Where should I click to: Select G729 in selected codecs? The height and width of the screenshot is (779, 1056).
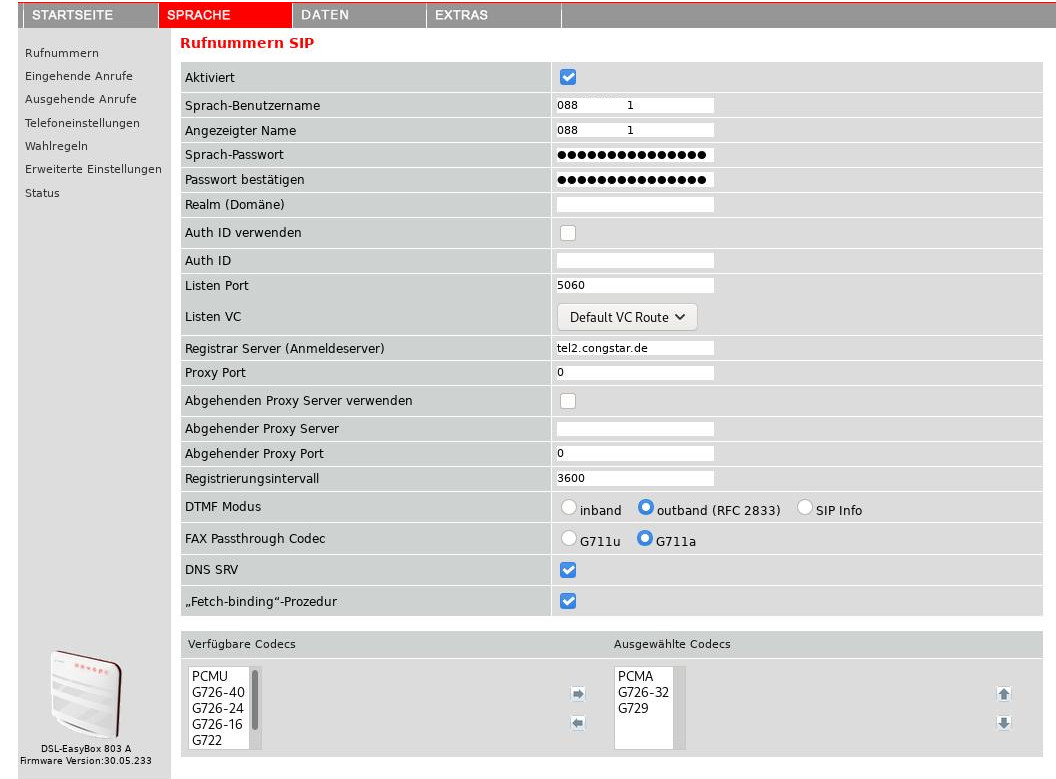[644, 708]
